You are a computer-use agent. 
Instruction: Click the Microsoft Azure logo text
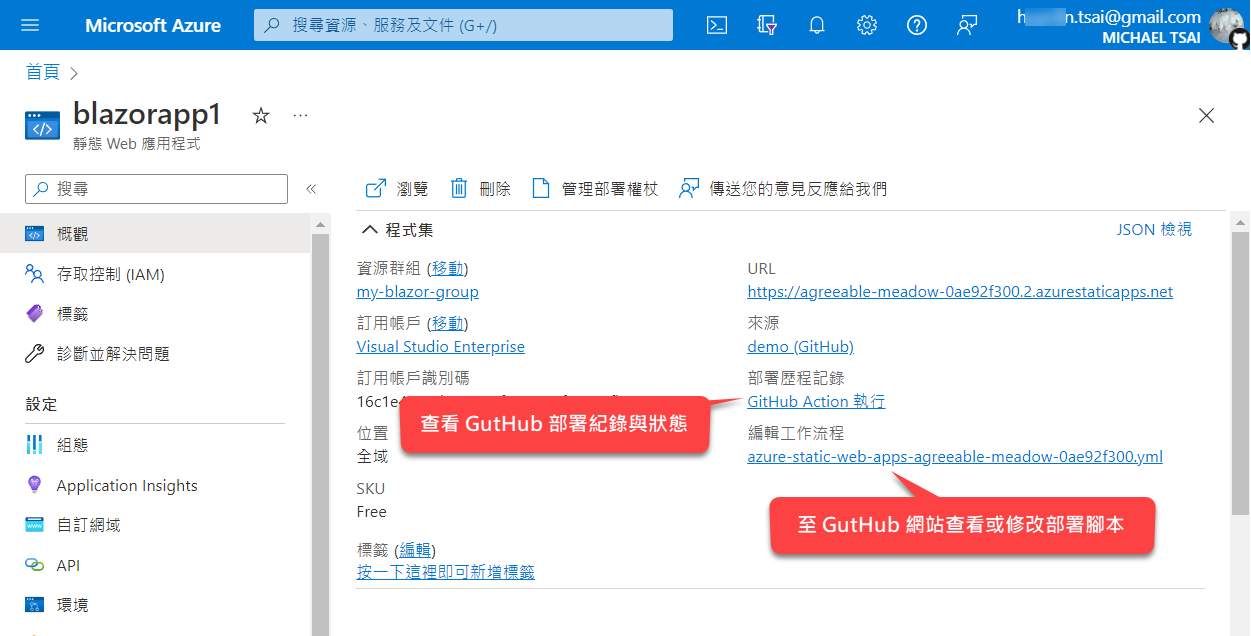coord(153,25)
